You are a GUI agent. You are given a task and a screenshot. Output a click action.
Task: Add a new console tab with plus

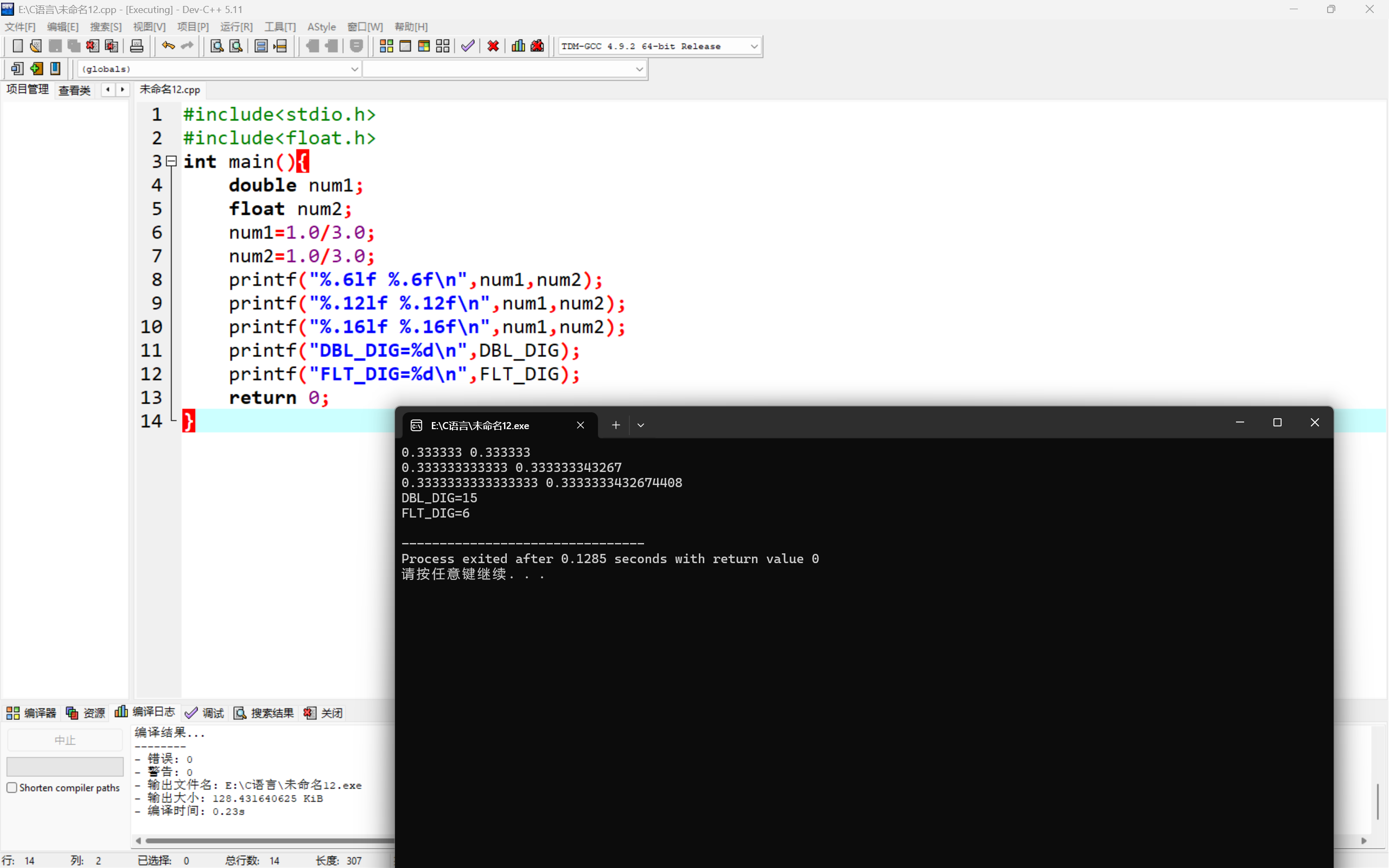click(x=615, y=425)
